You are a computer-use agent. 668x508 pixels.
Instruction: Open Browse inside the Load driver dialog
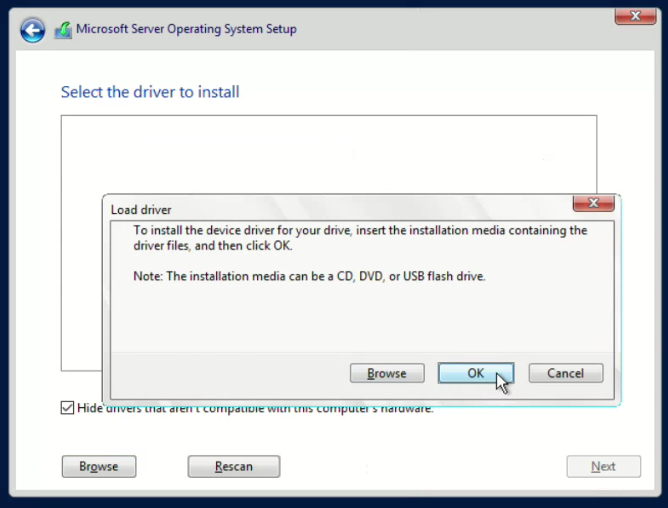tap(387, 373)
